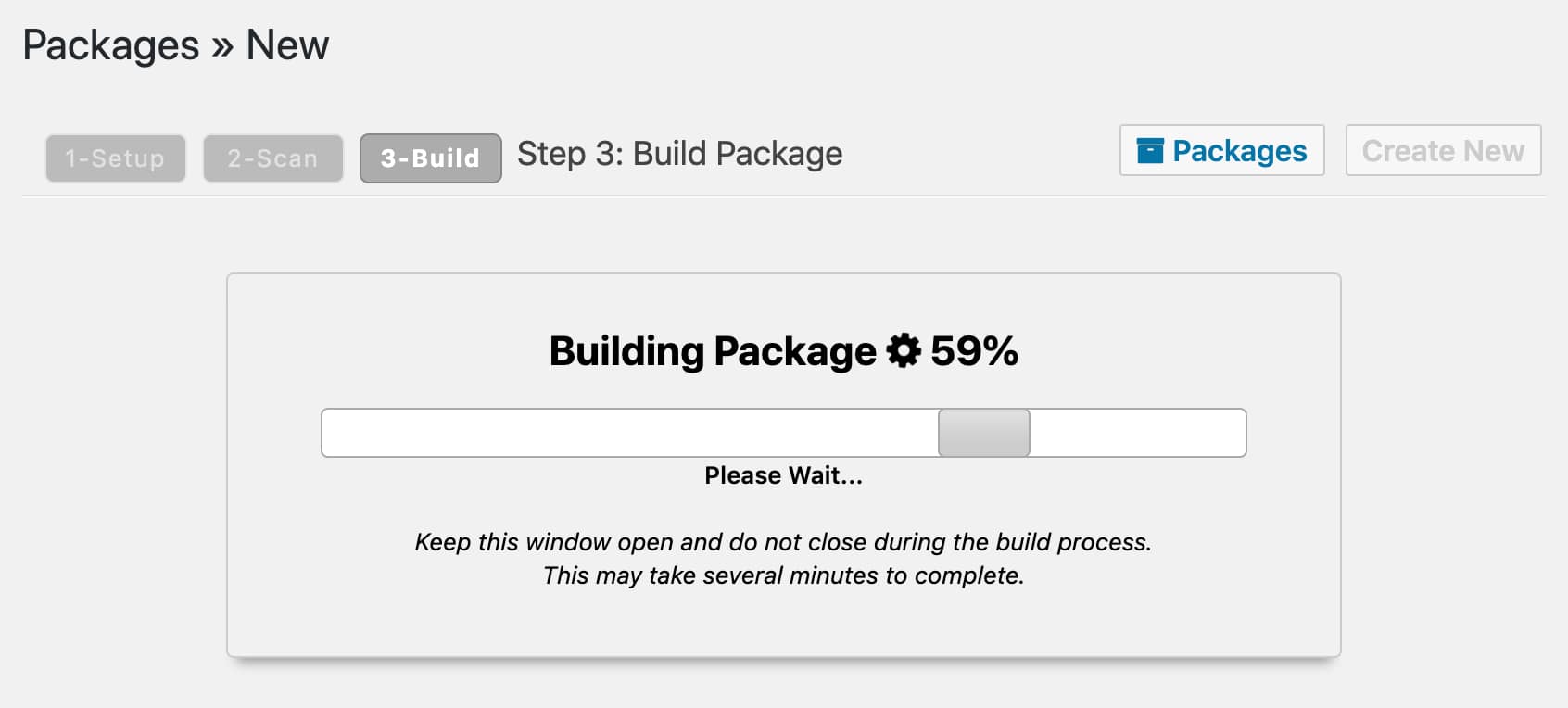Screen dimensions: 1568x708
Task: Click the word 'New' in the page heading
Action: click(x=287, y=45)
